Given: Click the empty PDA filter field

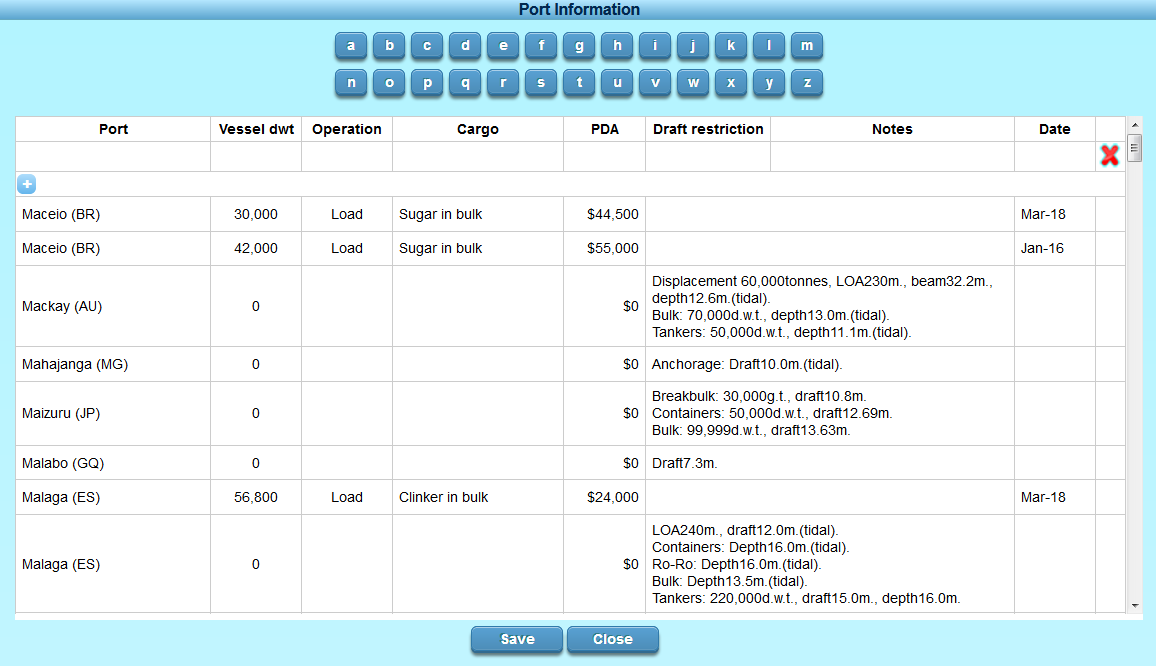Looking at the screenshot, I should click(x=605, y=156).
